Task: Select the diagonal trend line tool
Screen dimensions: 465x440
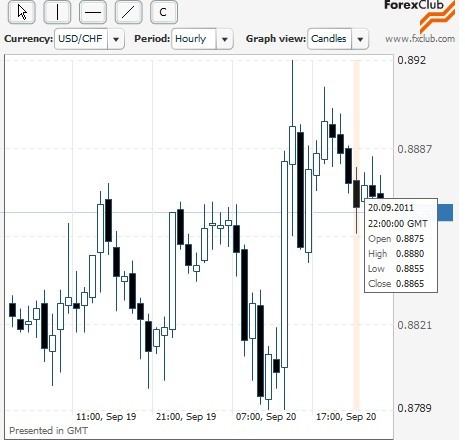Action: 128,12
